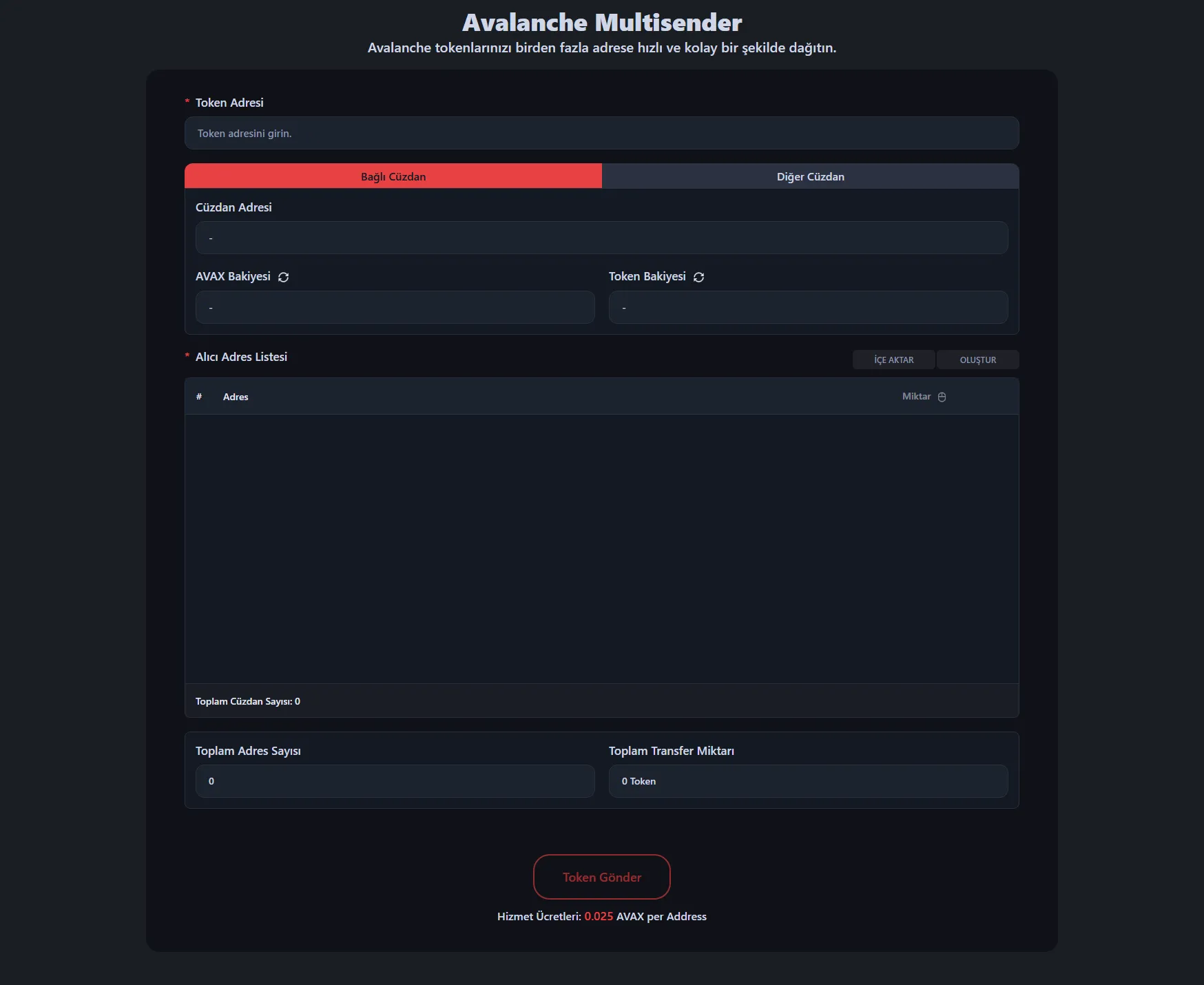
Task: Click the Hizmet Ücretleri fee text
Action: coord(601,916)
